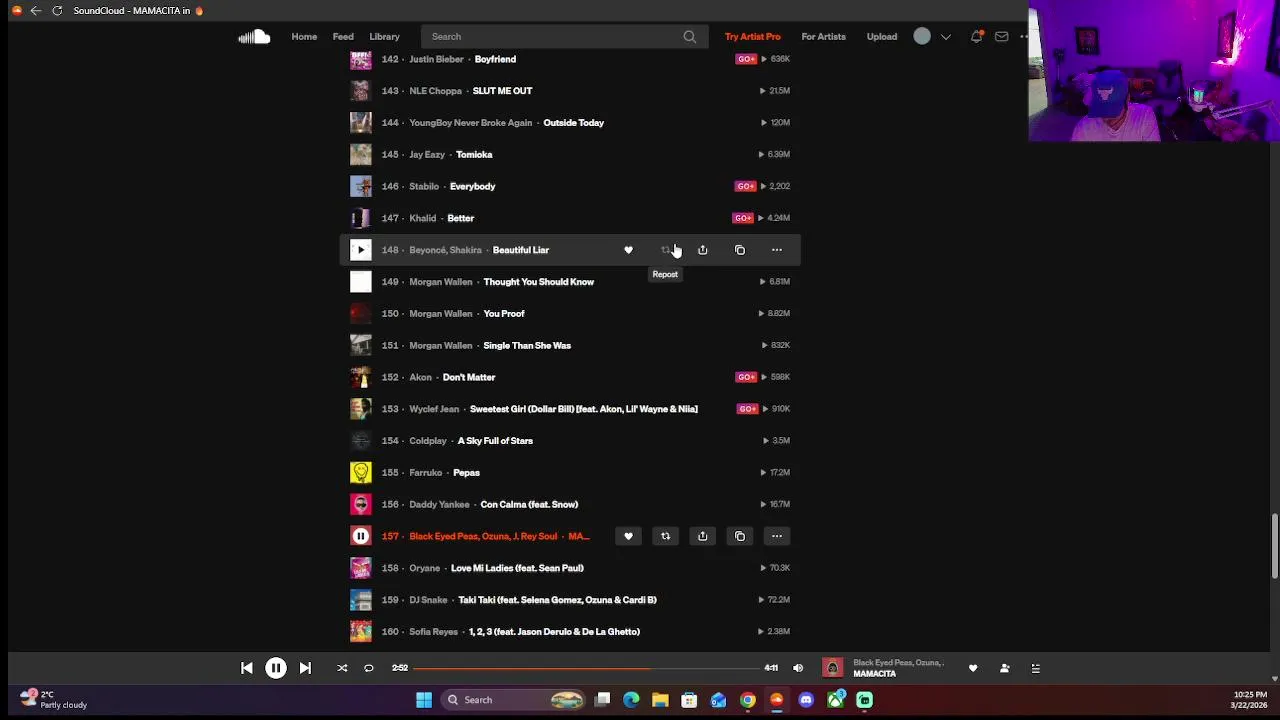
Task: Open the top bar three-dot menu
Action: (x=1023, y=37)
